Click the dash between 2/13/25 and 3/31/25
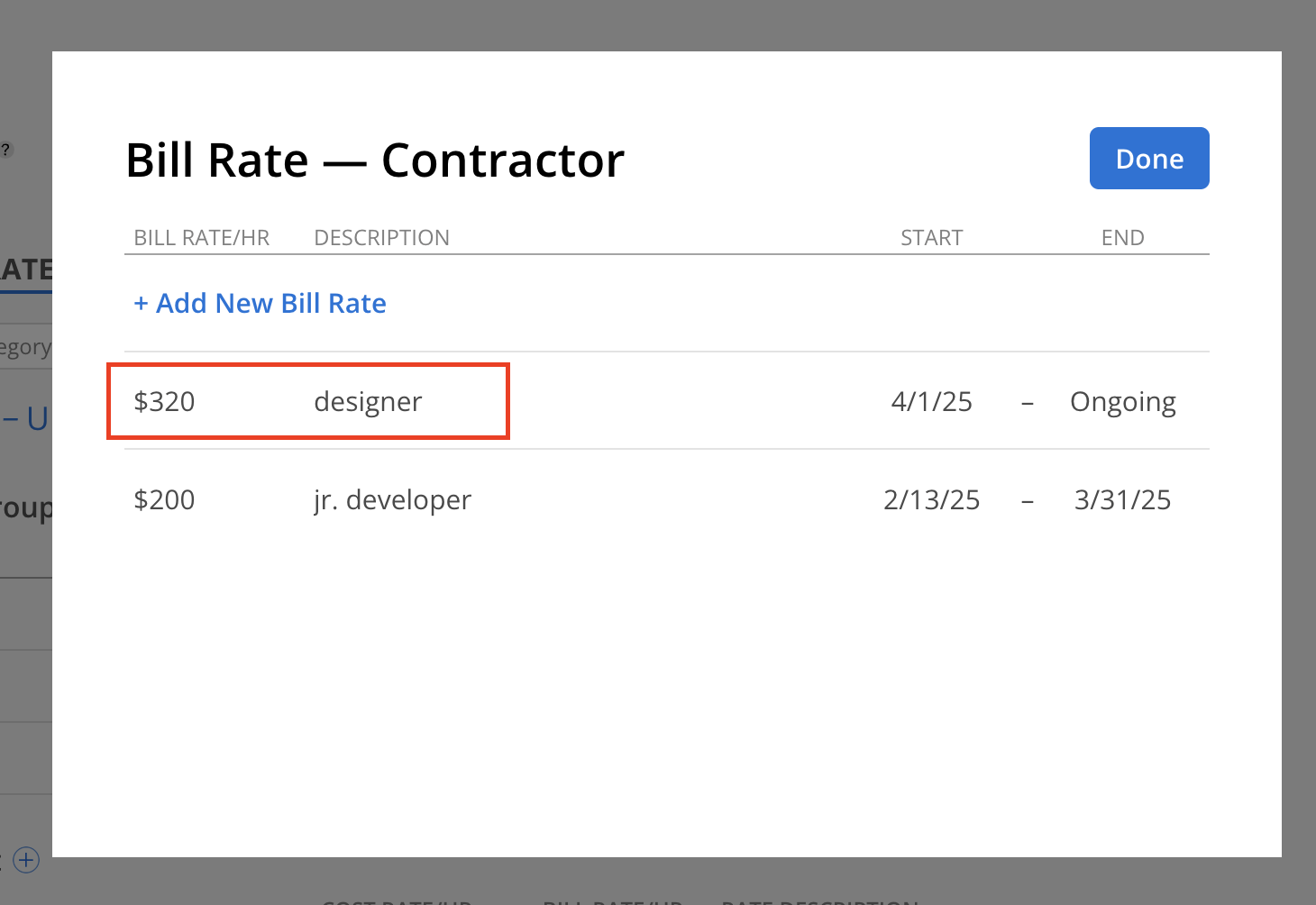Screen dimensions: 1316x905 (1028, 501)
